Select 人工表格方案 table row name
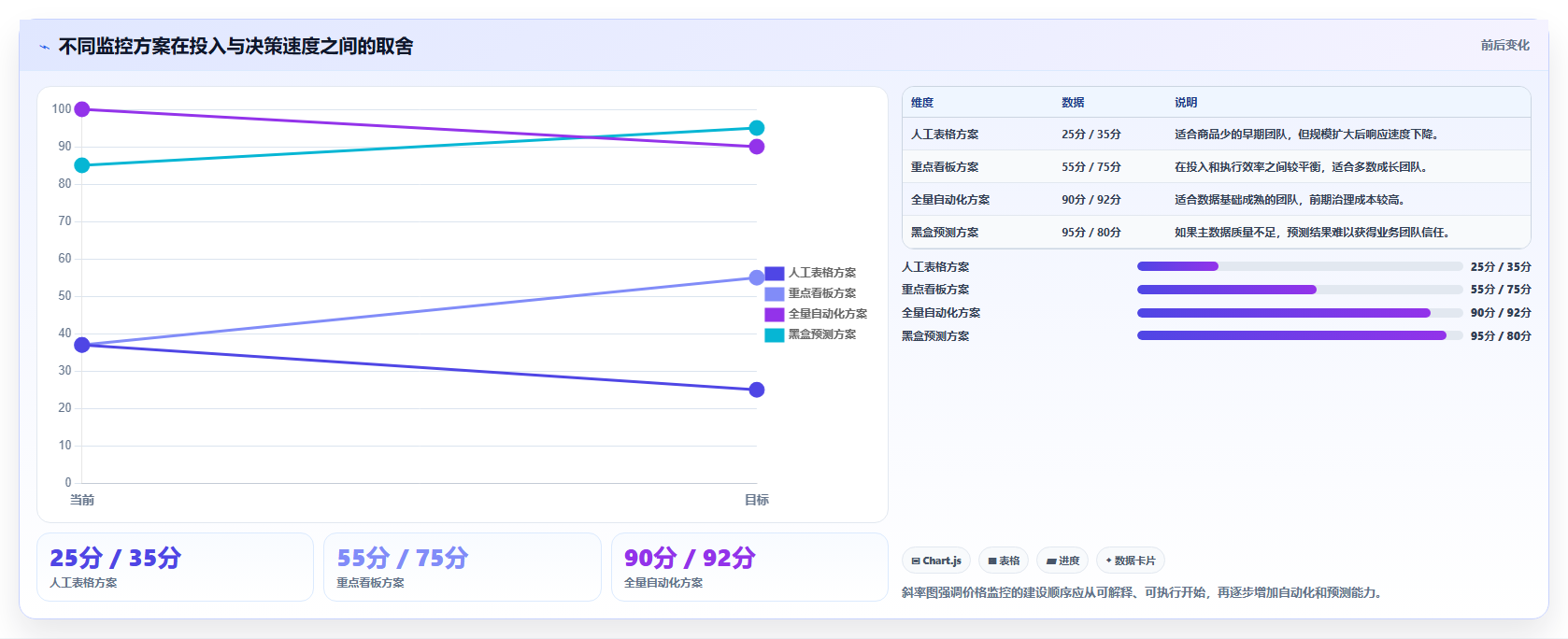1568x639 pixels. point(945,135)
